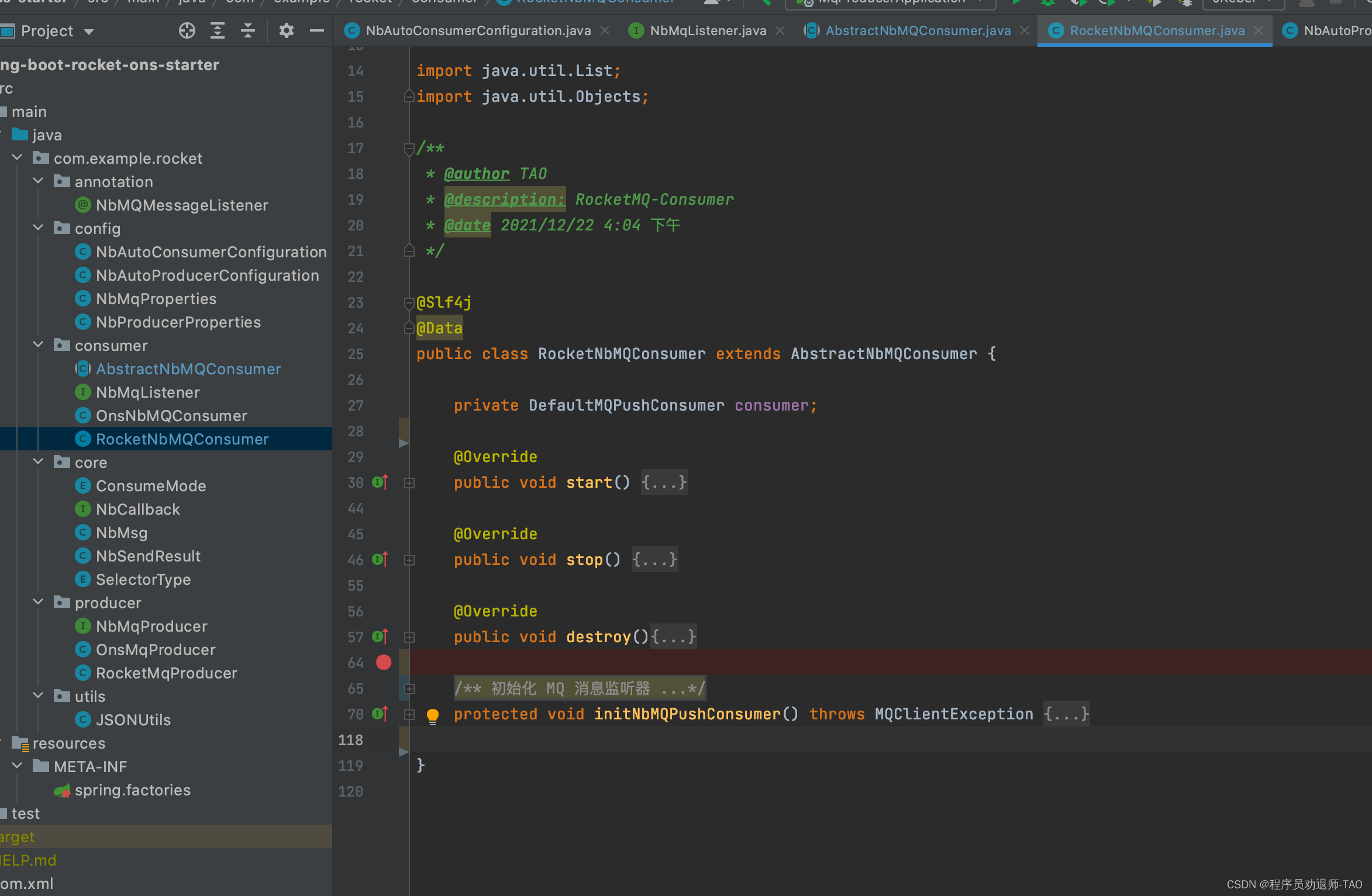Select pom.xml in project tree
This screenshot has width=1372, height=896.
click(27, 884)
